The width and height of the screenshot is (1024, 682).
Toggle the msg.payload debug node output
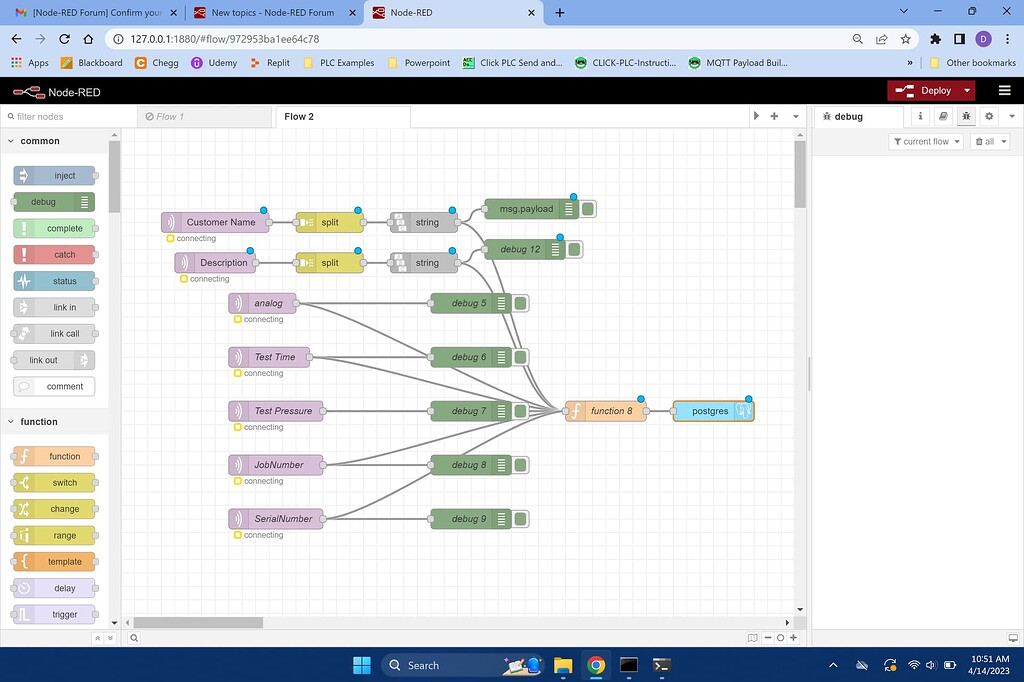(x=587, y=209)
